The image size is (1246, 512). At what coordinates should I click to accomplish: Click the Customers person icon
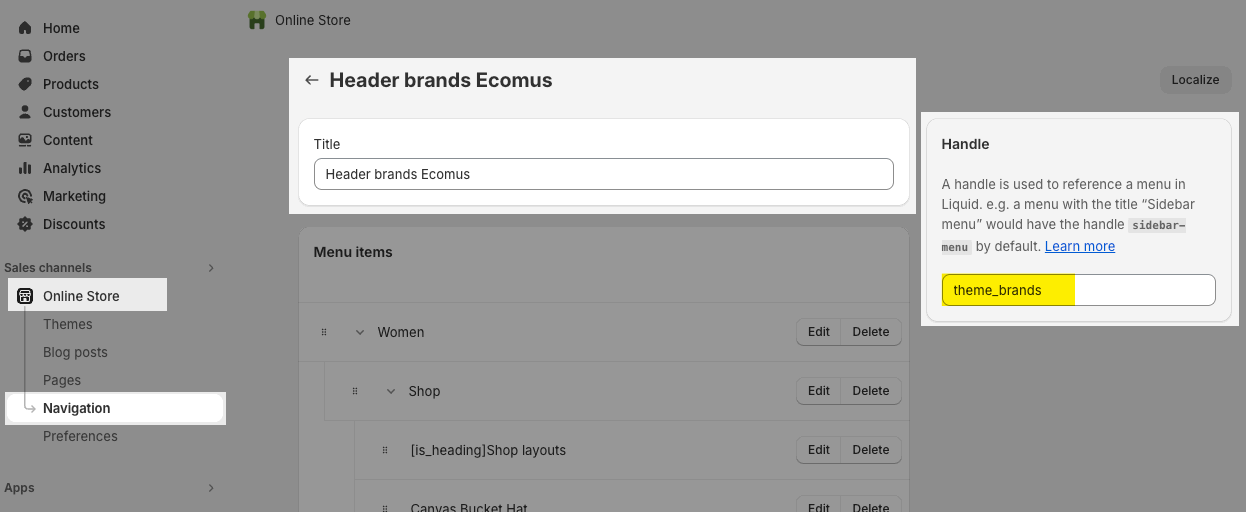coord(25,112)
